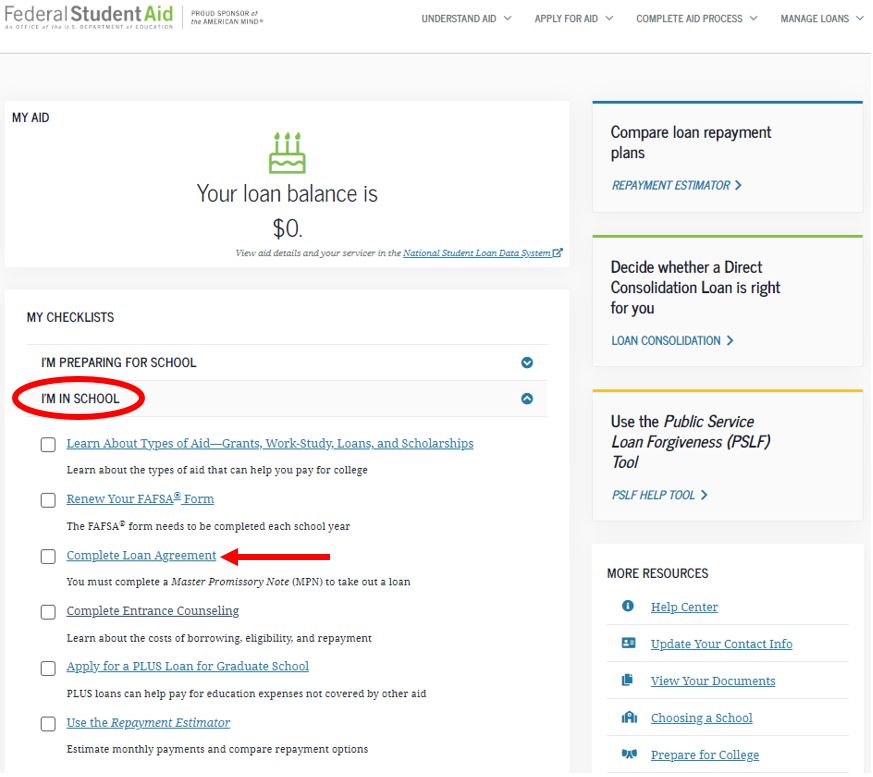This screenshot has width=873, height=777.
Task: Click the Federal Student Aid logo
Action: [89, 17]
